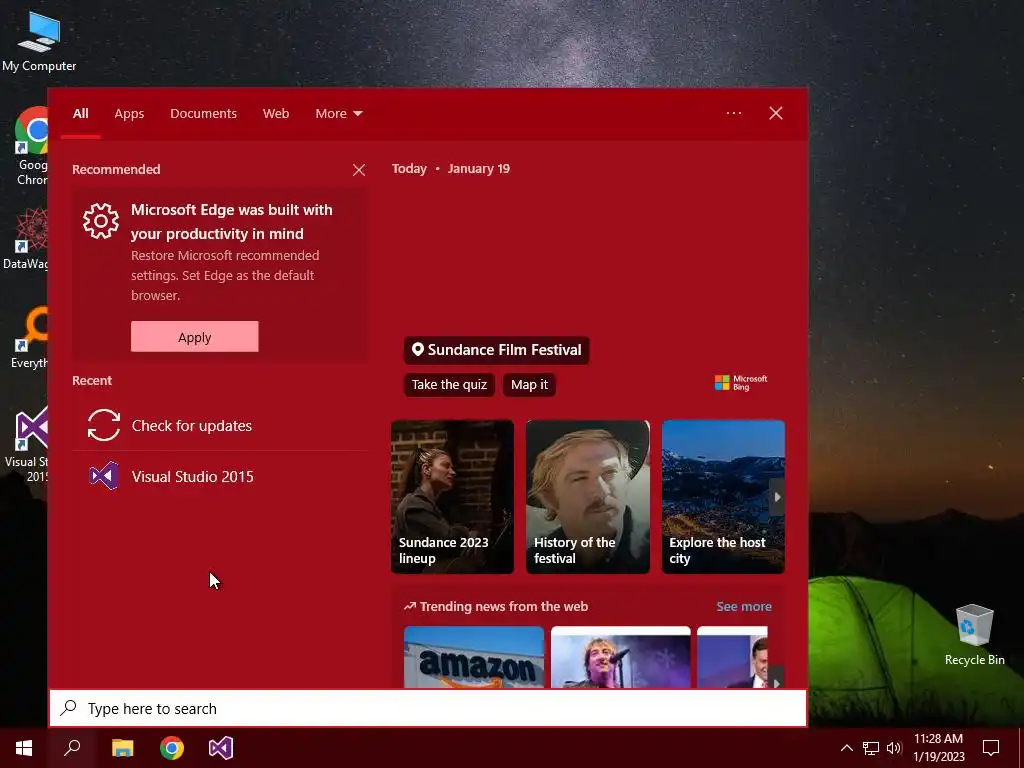Switch to the All search tab
Screen dimensions: 1024x768
click(81, 114)
